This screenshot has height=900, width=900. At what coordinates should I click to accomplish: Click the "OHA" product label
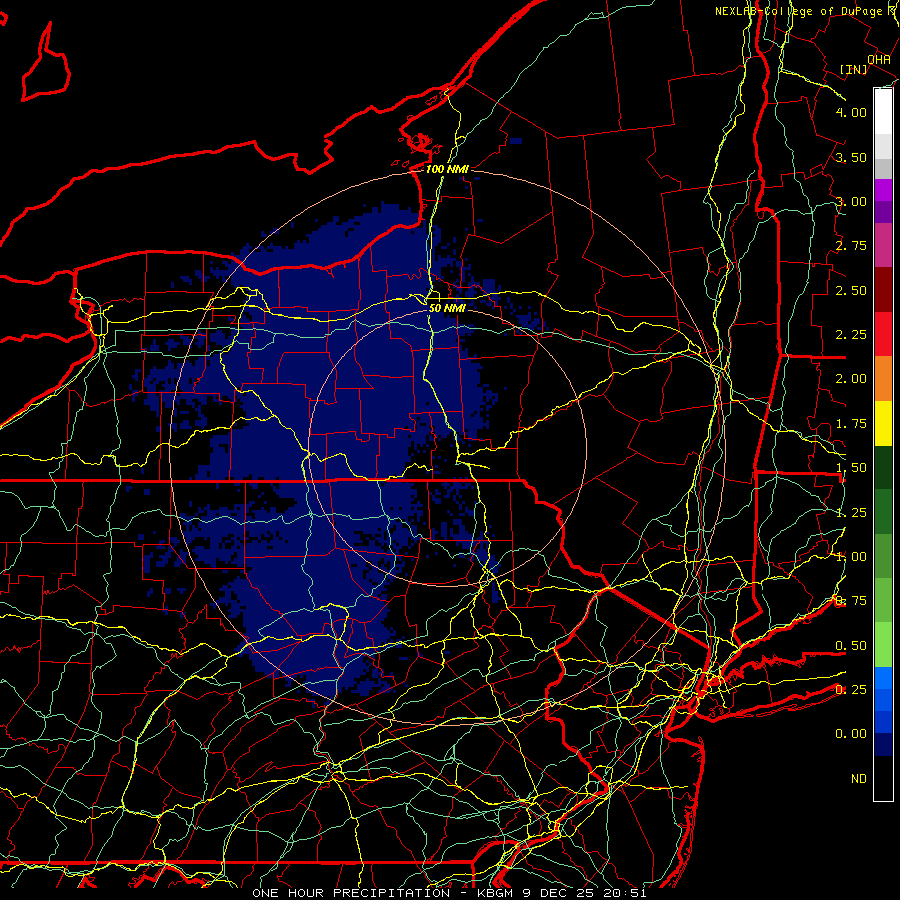879,60
